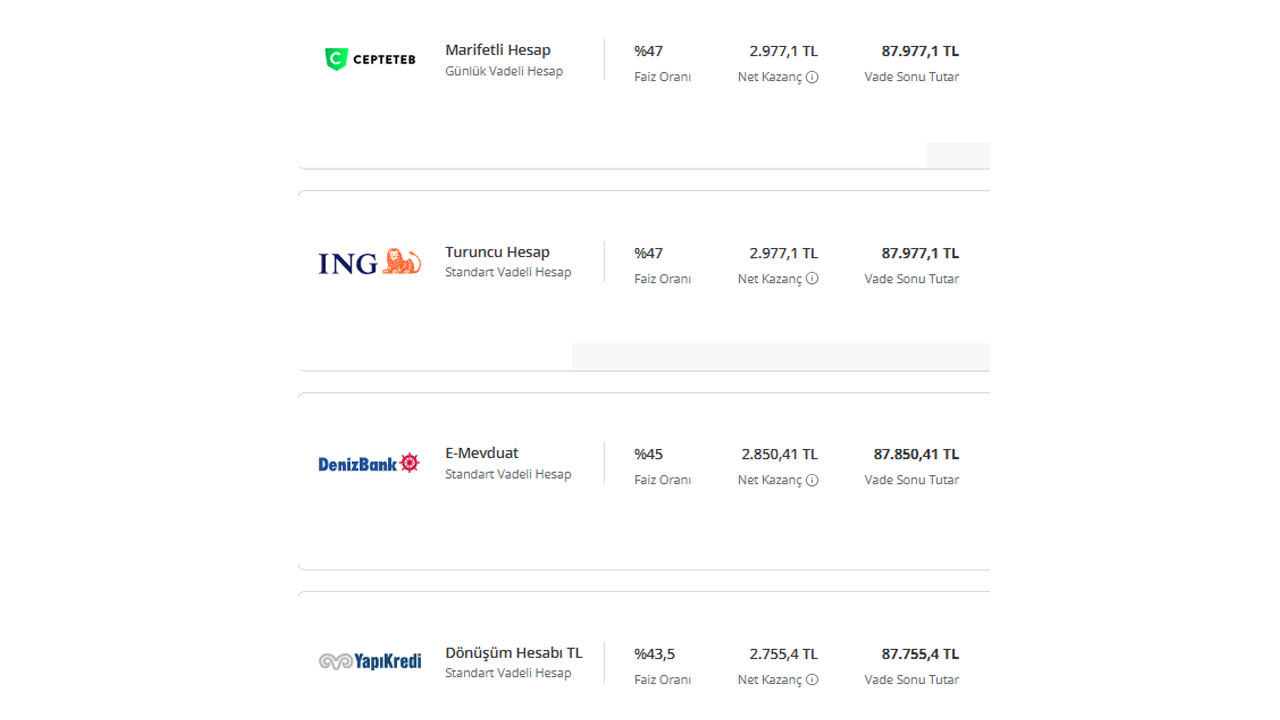Click the DenizBank %45 interest rate
Image resolution: width=1280 pixels, height=720 pixels.
click(648, 454)
